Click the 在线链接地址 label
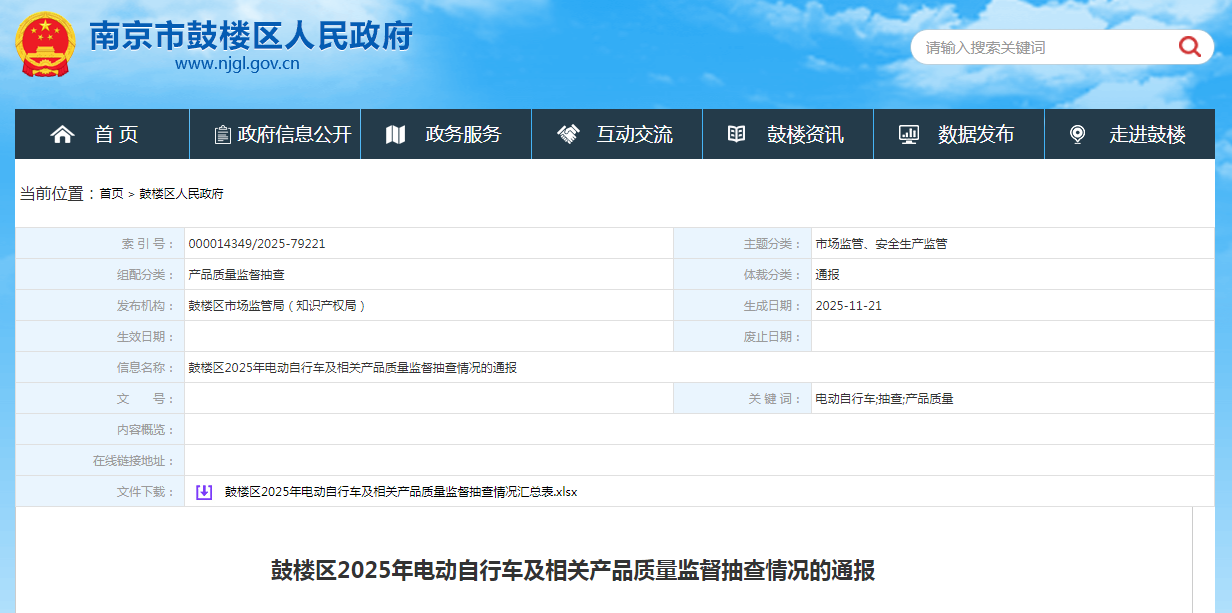 point(134,461)
